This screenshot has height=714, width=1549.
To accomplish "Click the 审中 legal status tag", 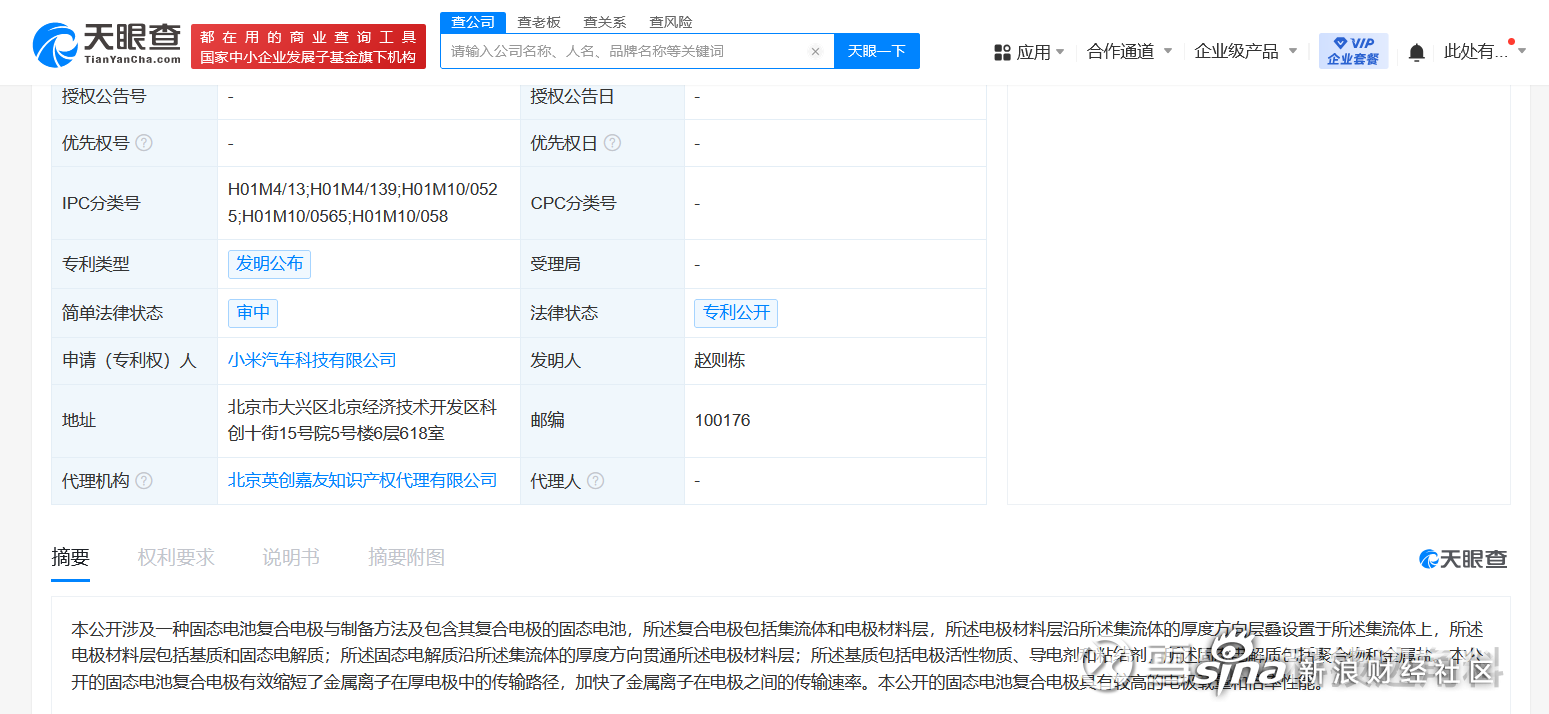I will (x=253, y=313).
